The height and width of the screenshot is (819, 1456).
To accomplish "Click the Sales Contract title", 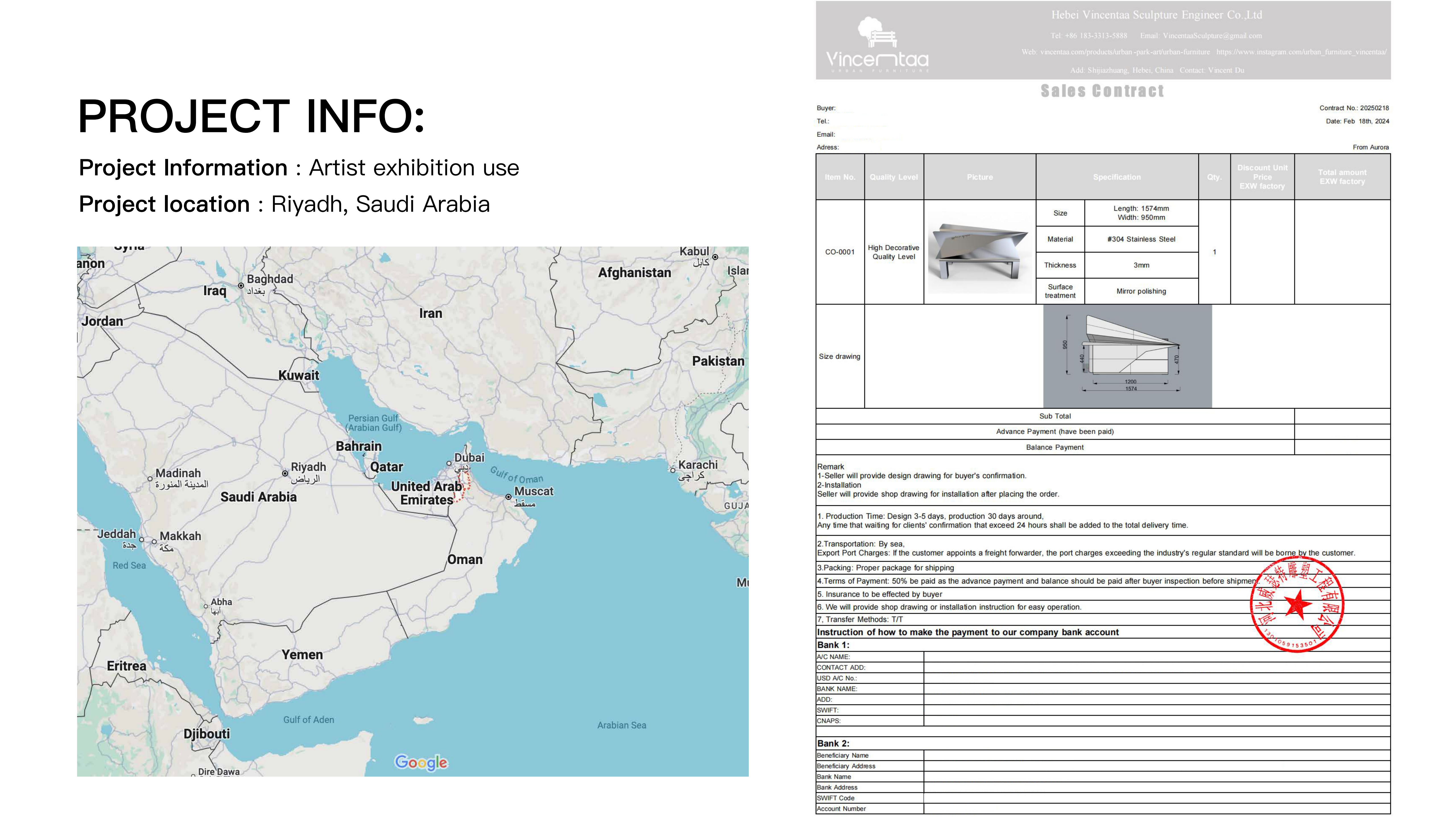I will tap(1102, 91).
